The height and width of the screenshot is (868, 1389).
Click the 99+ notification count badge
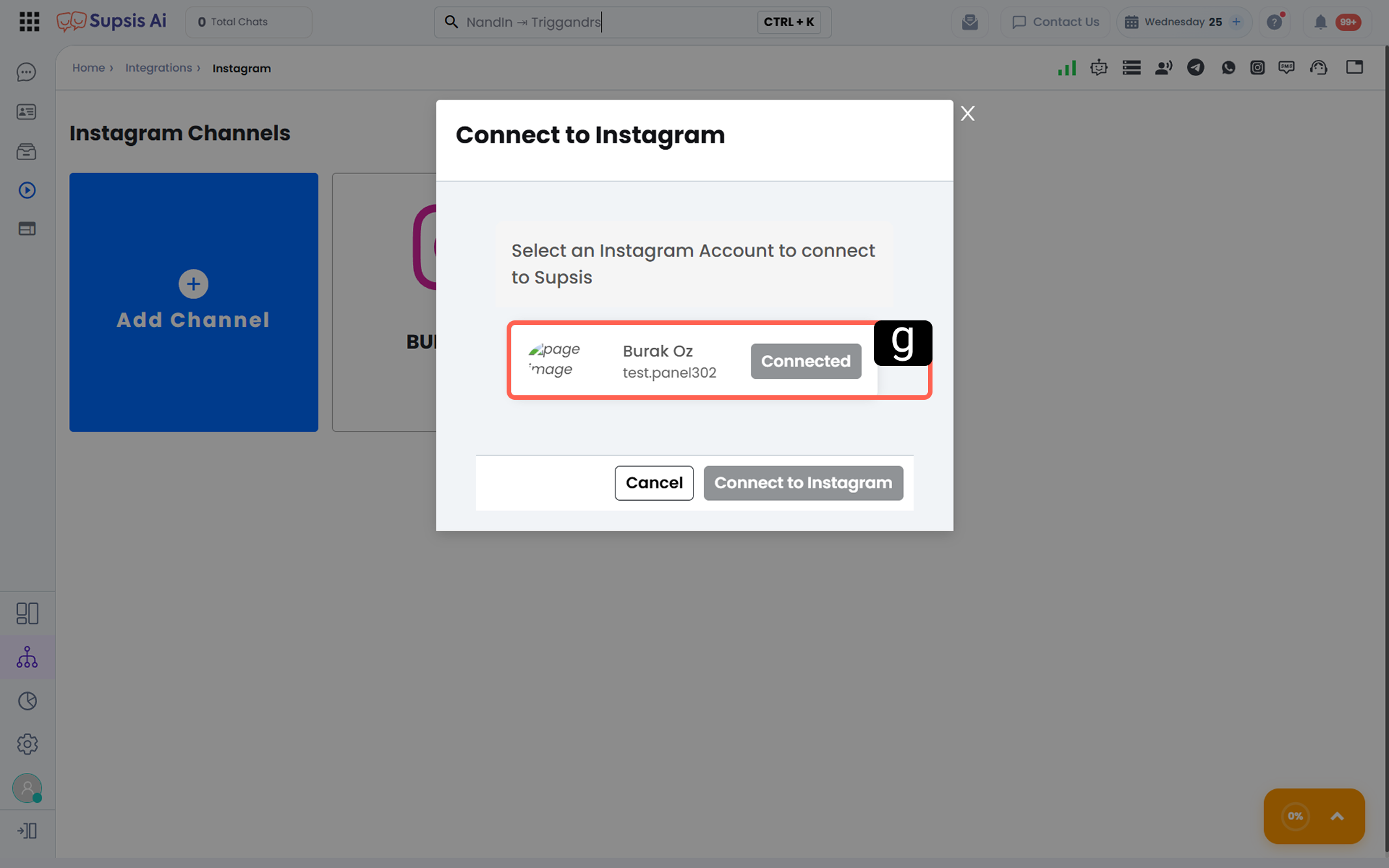(x=1347, y=22)
